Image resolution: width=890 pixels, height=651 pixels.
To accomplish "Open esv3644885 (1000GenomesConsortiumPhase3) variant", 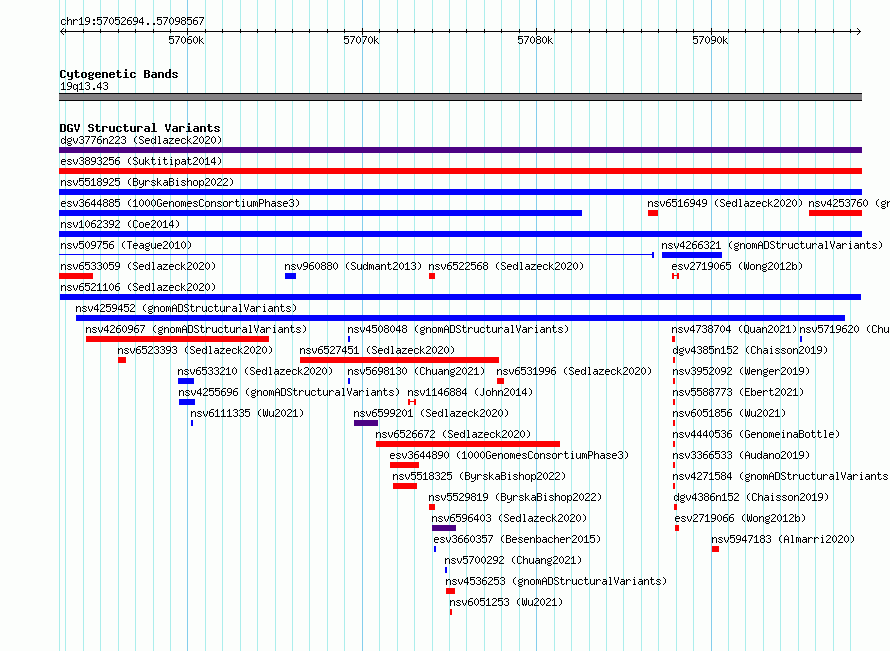I will (x=180, y=203).
